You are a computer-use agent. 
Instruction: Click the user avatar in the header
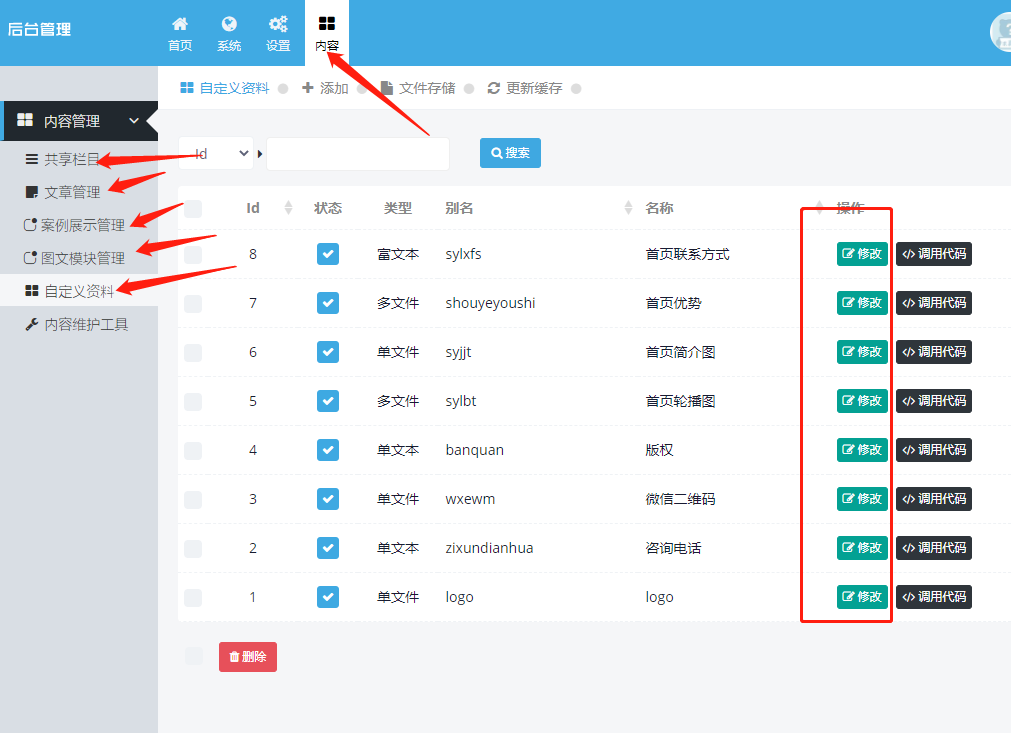click(x=1001, y=32)
